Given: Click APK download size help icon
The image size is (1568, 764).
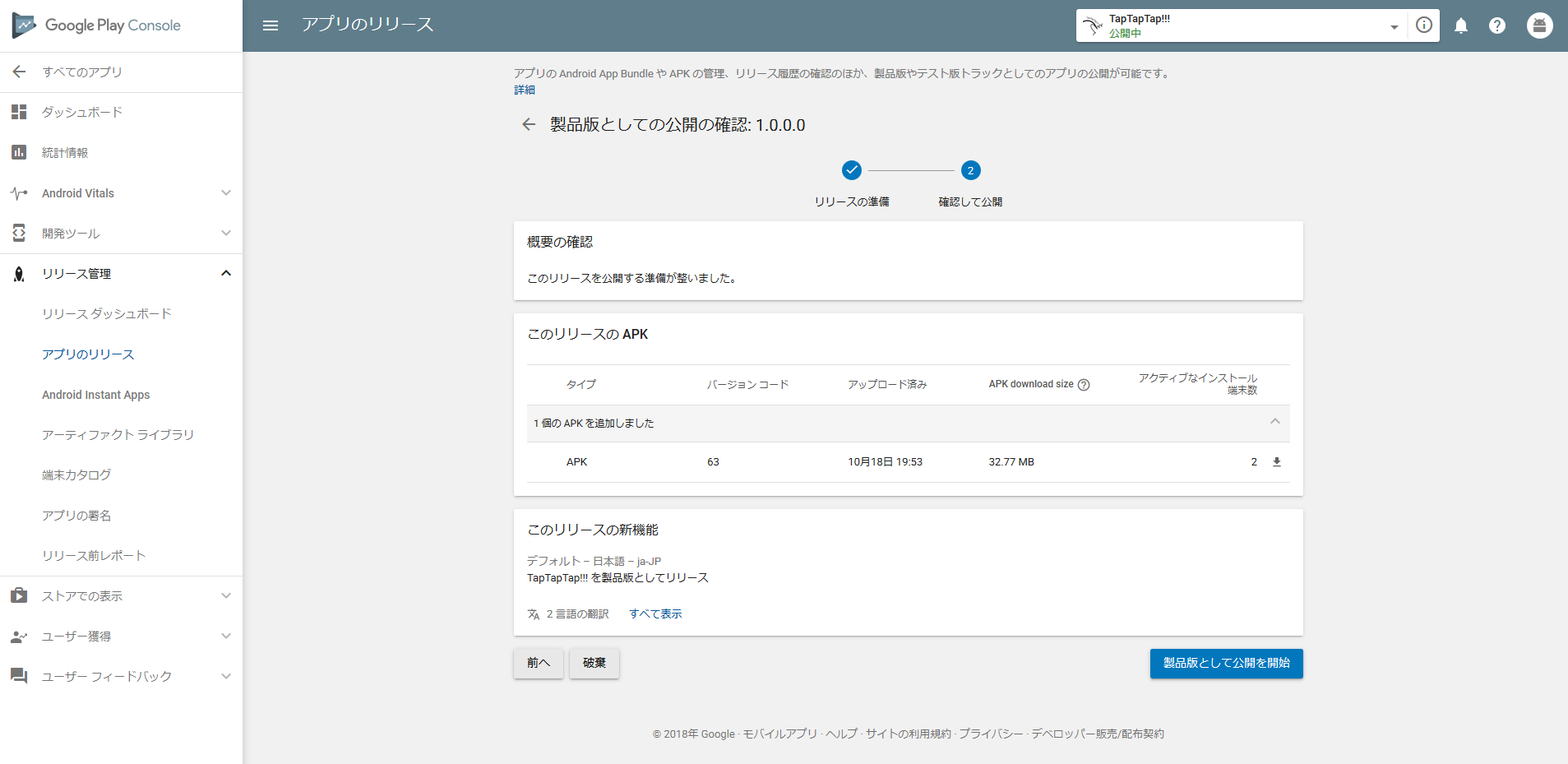Looking at the screenshot, I should coord(1084,385).
